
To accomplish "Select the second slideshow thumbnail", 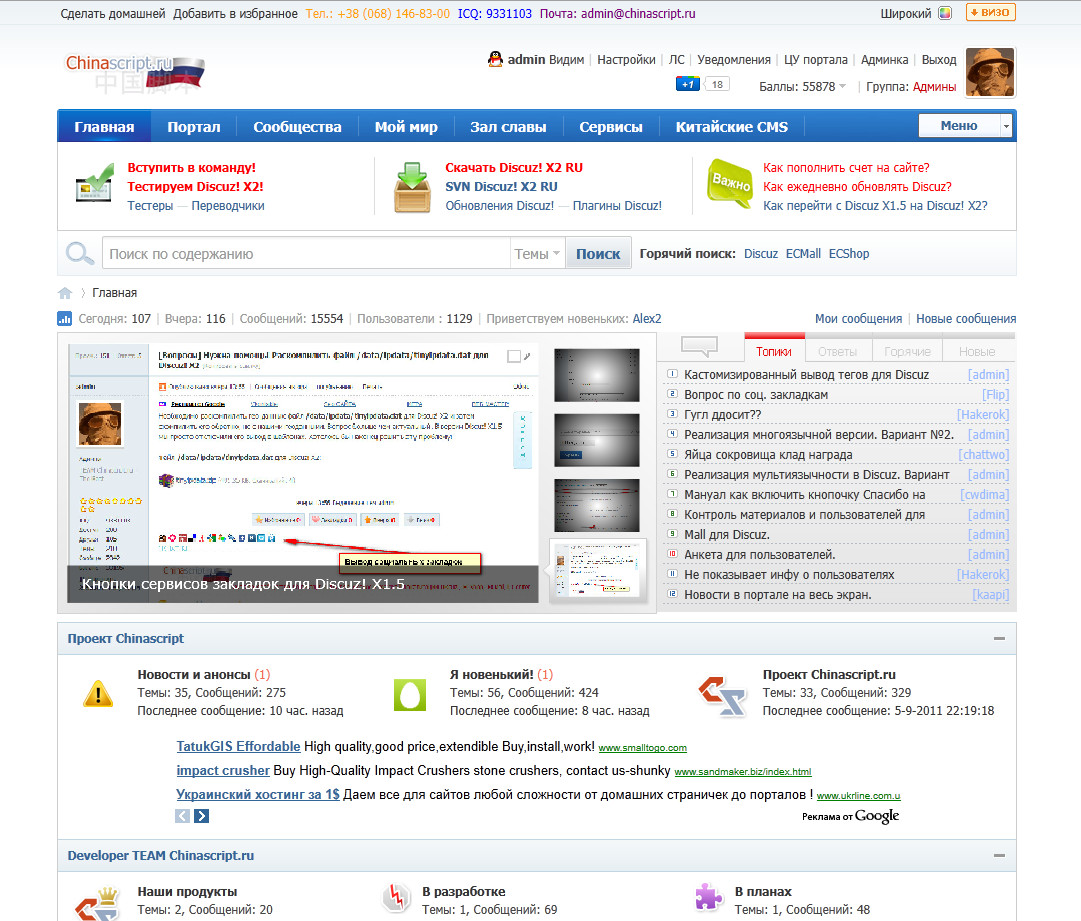I will (596, 440).
